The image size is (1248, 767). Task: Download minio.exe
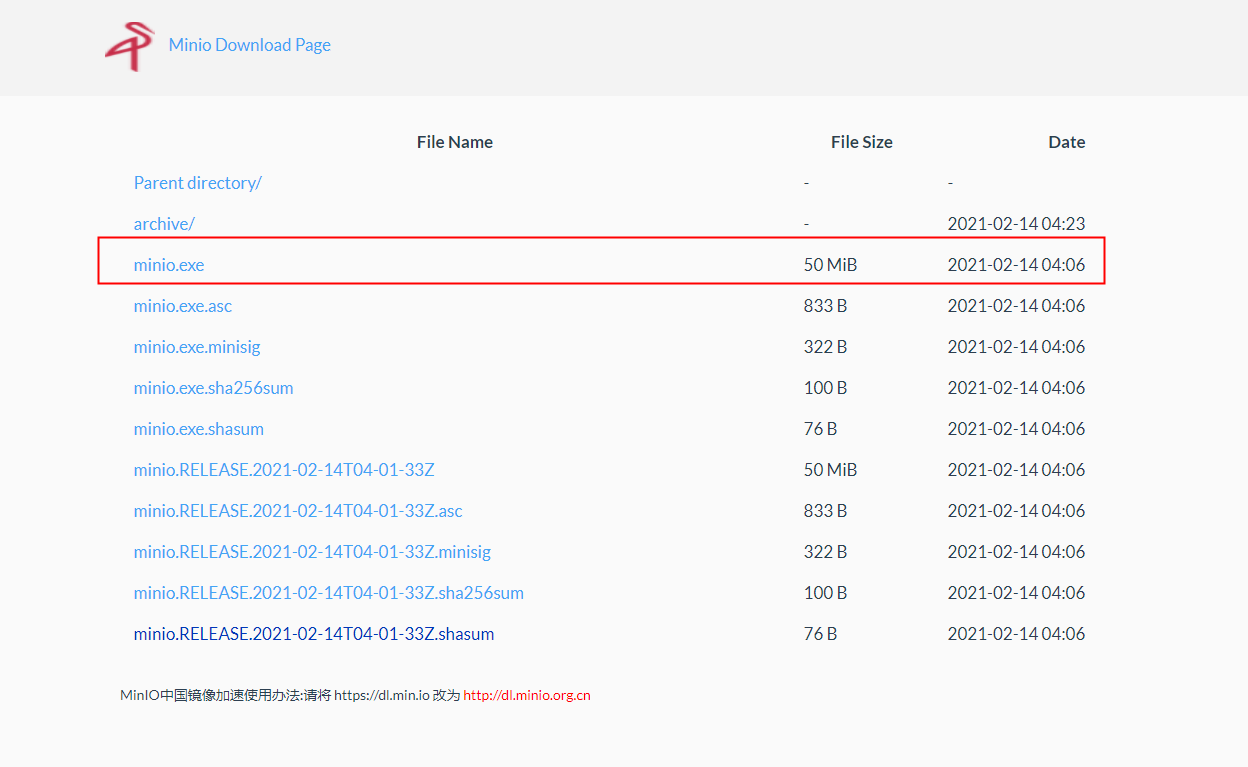coord(168,264)
